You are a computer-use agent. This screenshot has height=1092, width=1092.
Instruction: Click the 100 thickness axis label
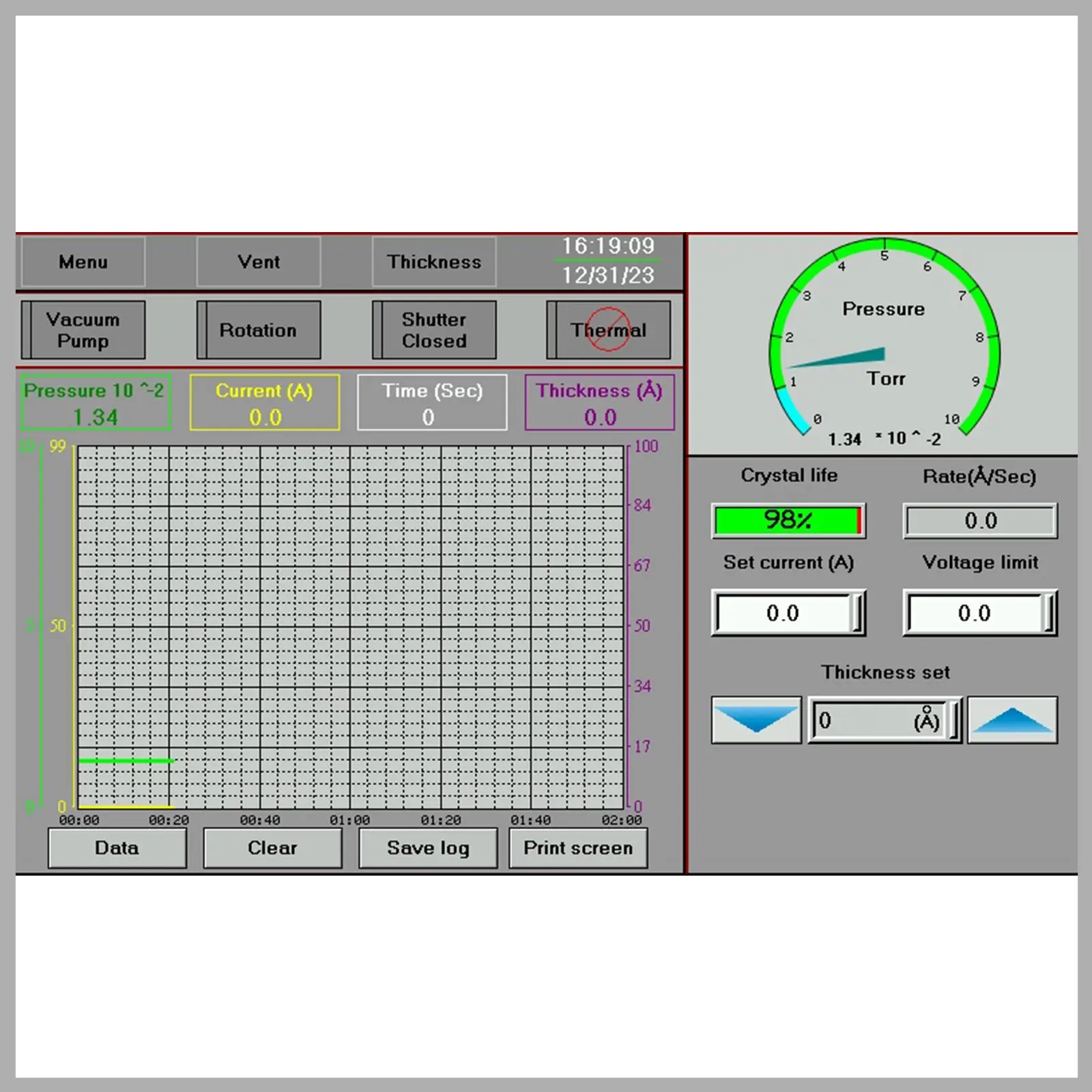pos(646,446)
